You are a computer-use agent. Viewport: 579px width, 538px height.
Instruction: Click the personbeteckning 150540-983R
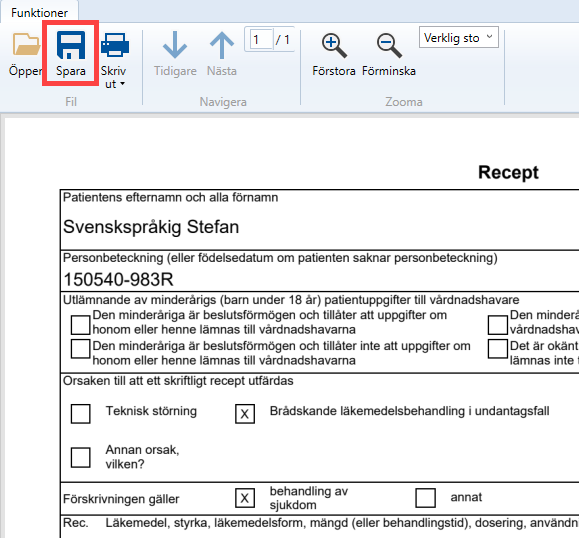pos(119,280)
